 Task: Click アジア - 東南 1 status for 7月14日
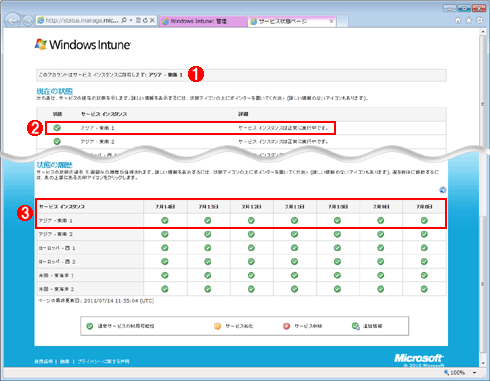[165, 220]
